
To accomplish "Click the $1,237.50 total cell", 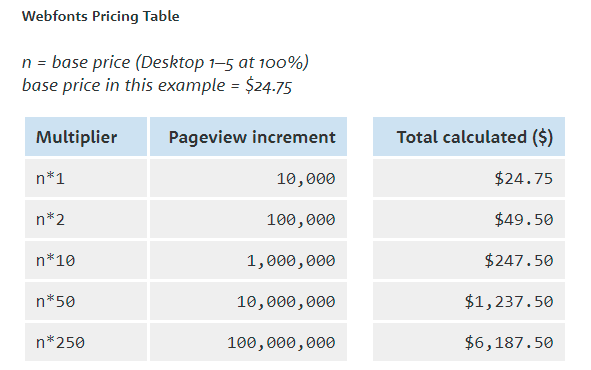I will [469, 301].
